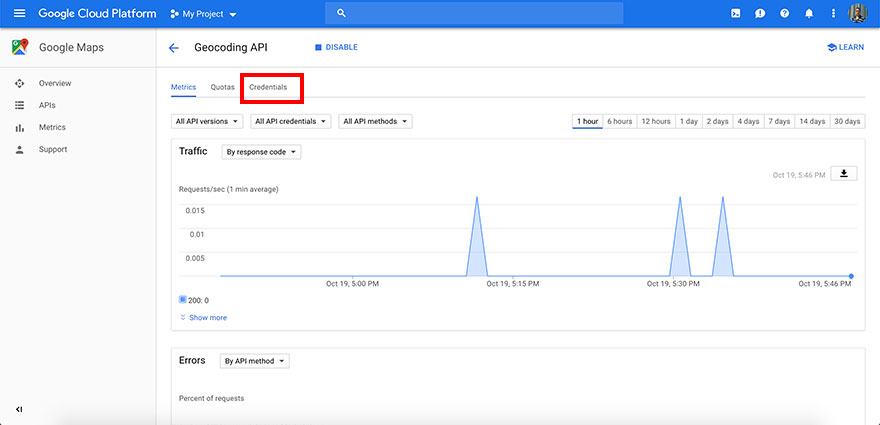Select the 7 days time range
The image size is (880, 425).
click(x=779, y=121)
